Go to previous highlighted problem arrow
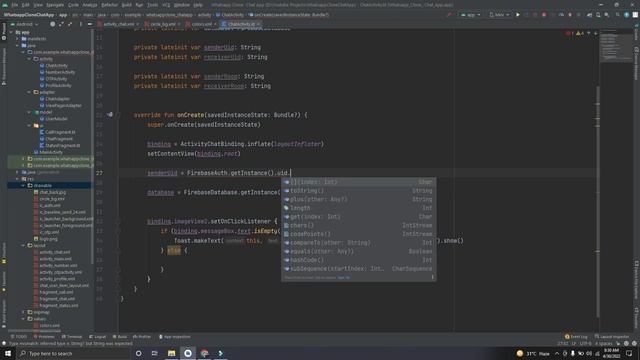 588,33
